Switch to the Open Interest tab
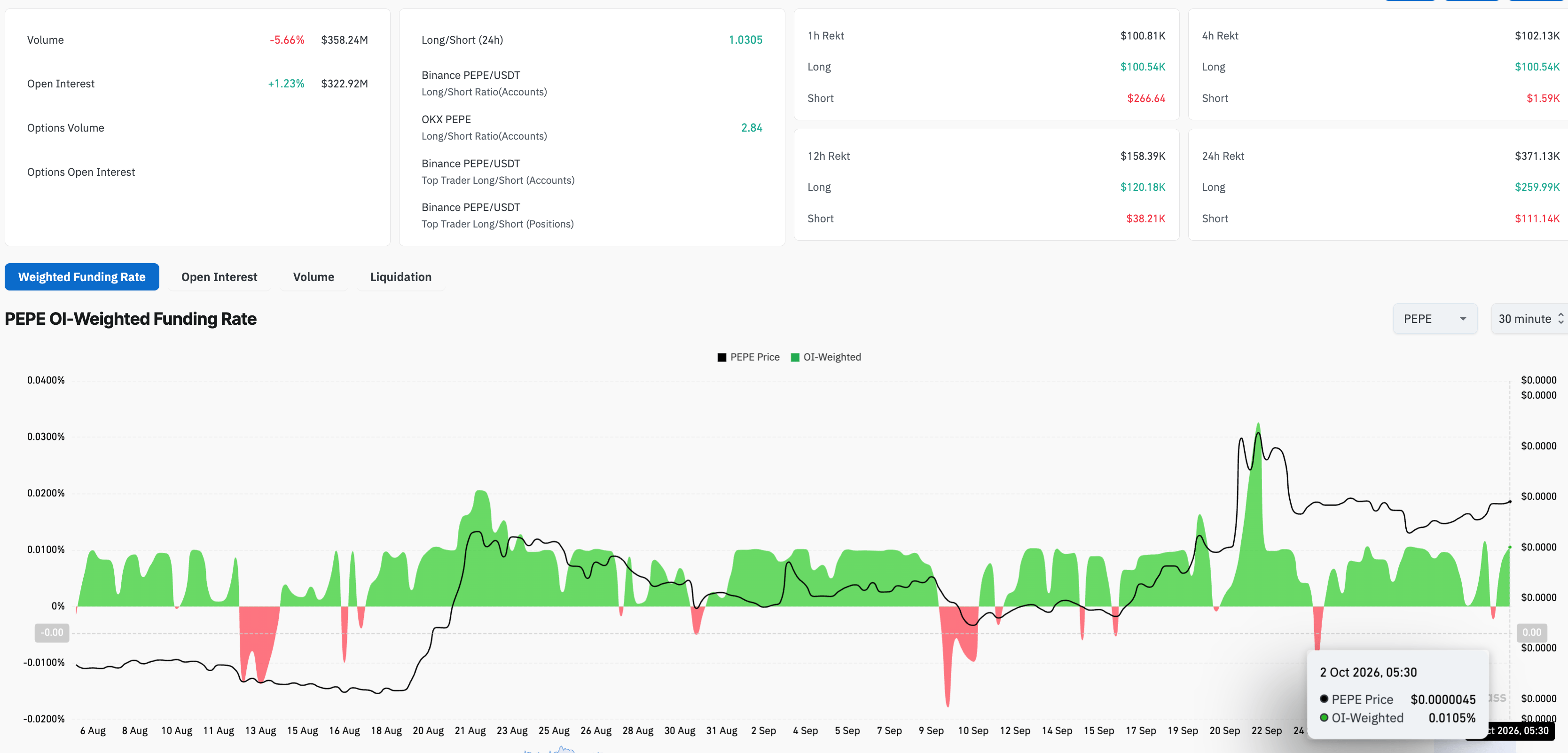The image size is (1568, 753). (219, 277)
